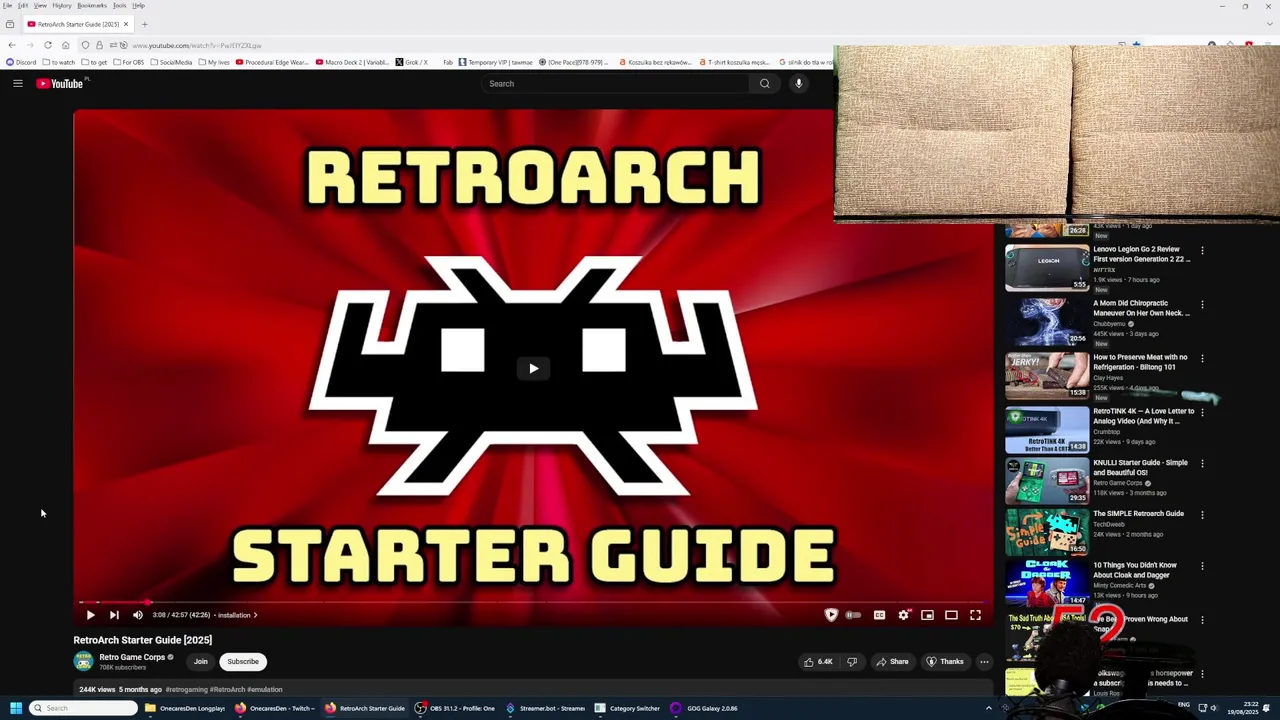
Task: Skip to the next video
Action: 114,615
